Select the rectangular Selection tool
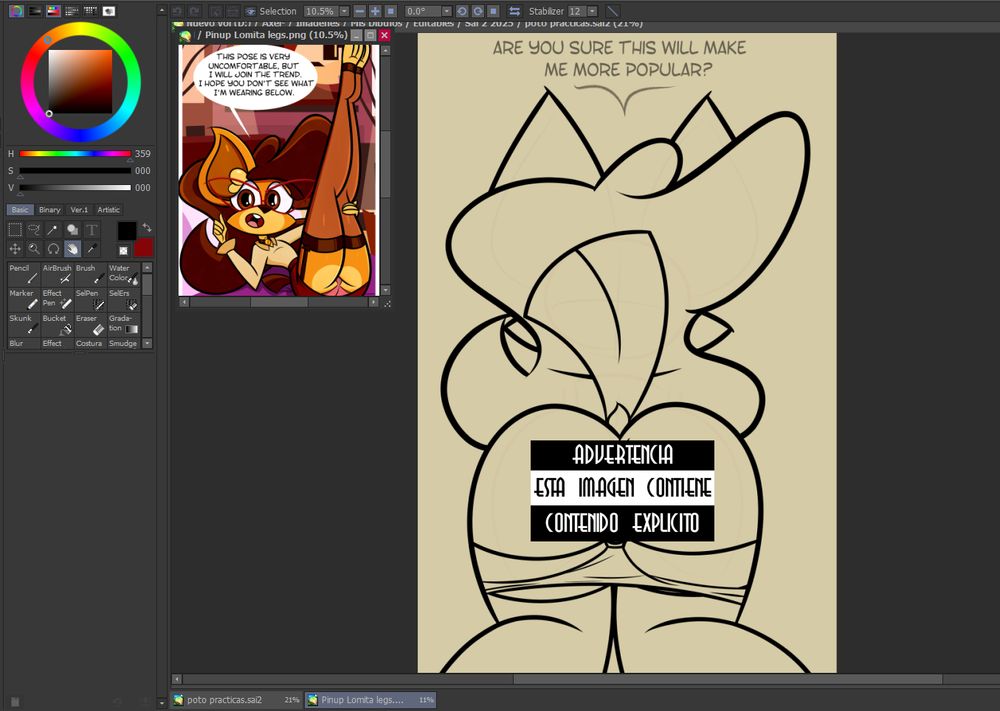This screenshot has width=1000, height=711. click(15, 230)
